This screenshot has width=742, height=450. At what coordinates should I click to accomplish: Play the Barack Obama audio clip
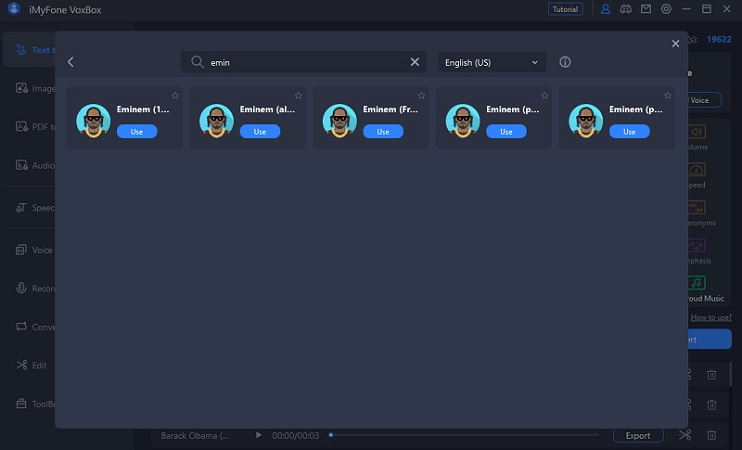coord(258,435)
